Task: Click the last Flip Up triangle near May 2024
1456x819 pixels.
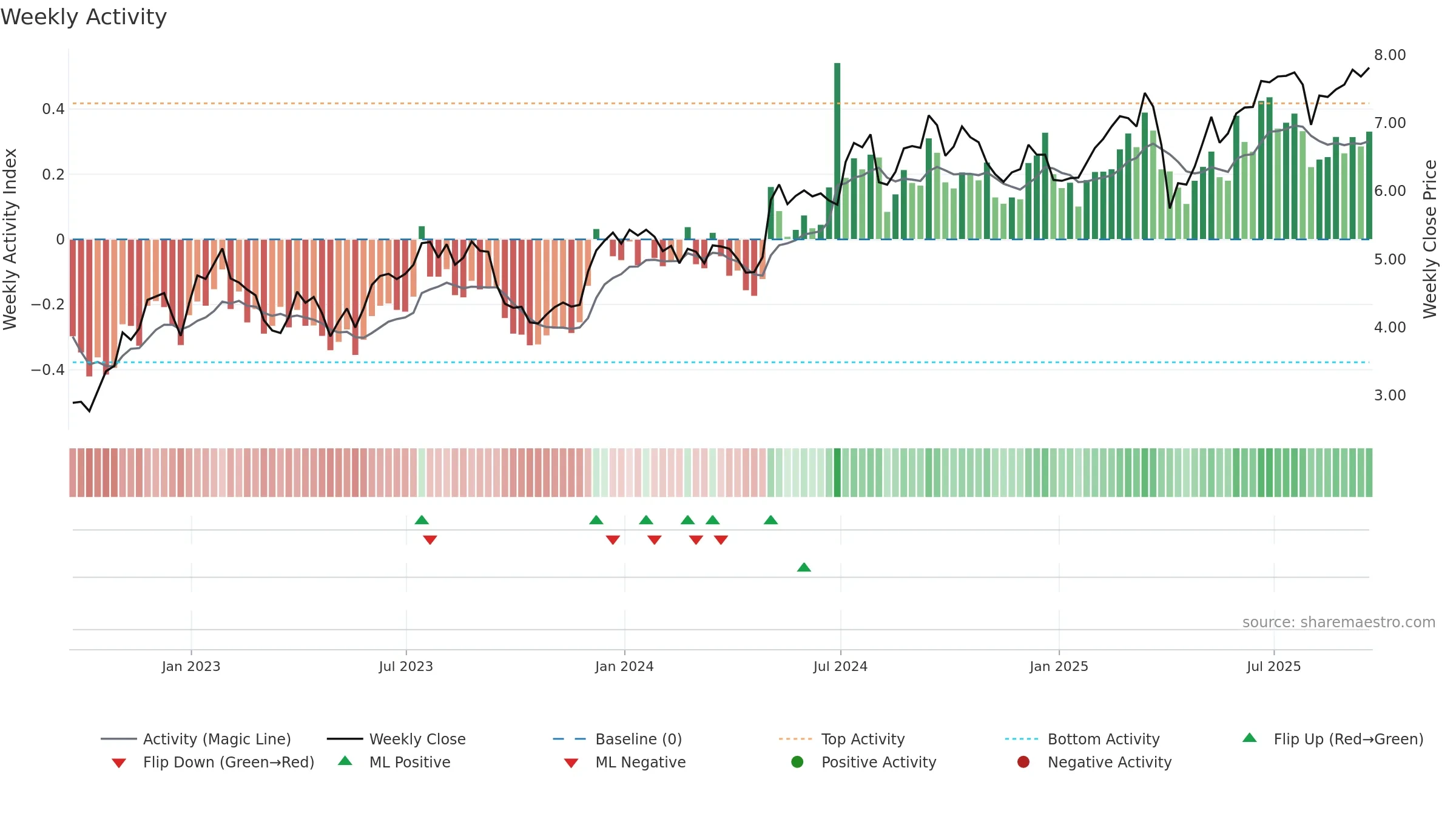Action: pyautogui.click(x=770, y=520)
